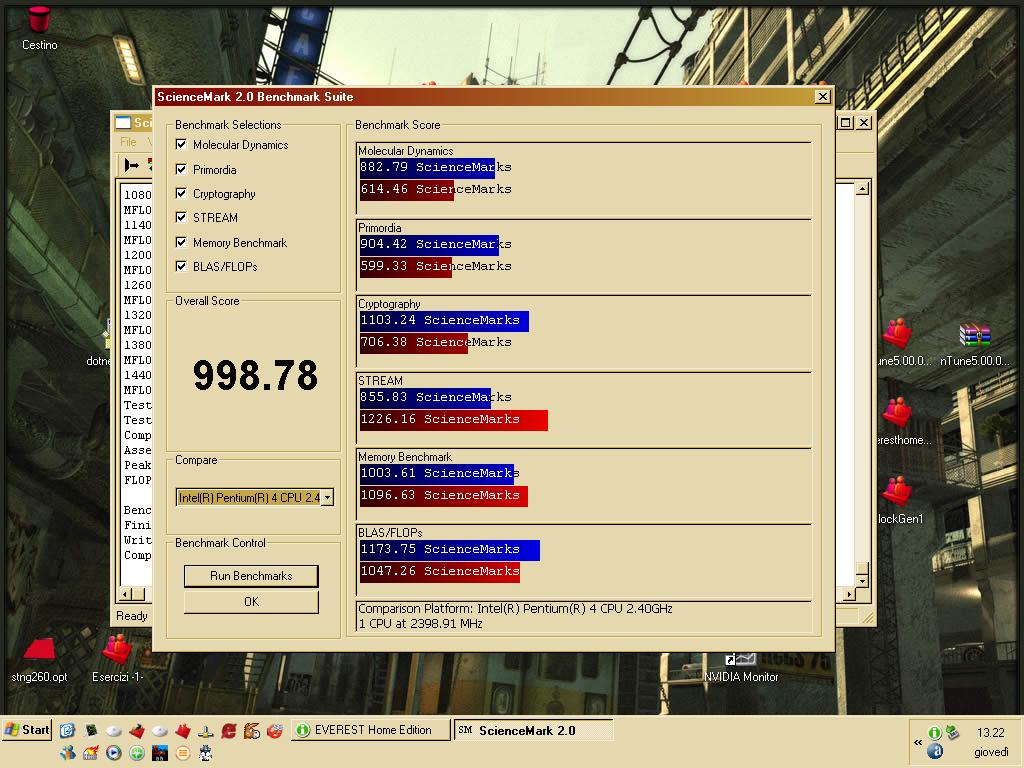Click blue Show Desktop quick launch icon

[67, 730]
